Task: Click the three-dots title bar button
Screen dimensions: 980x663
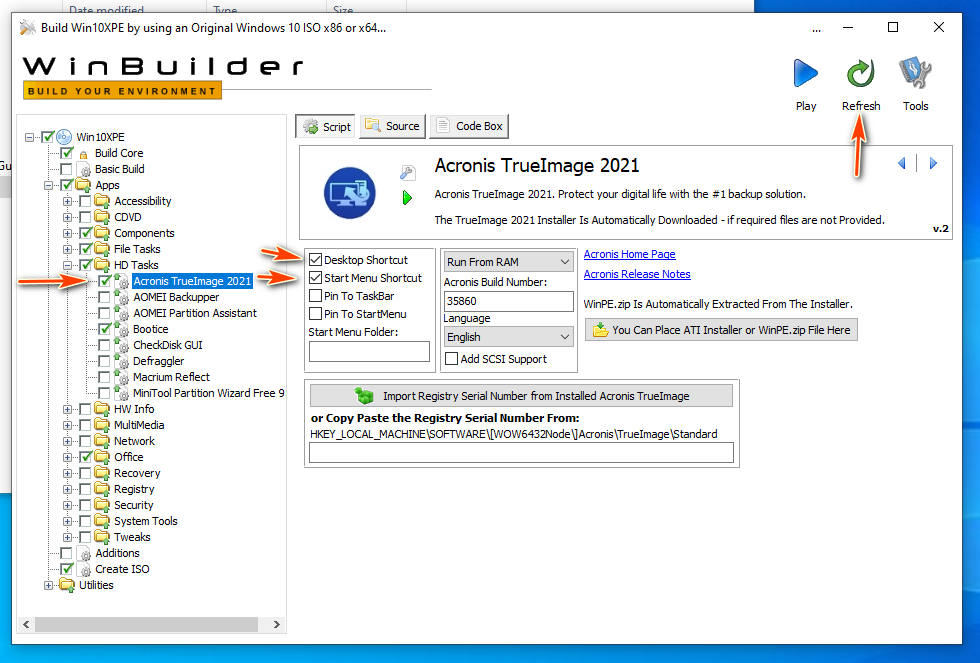Action: tap(816, 29)
